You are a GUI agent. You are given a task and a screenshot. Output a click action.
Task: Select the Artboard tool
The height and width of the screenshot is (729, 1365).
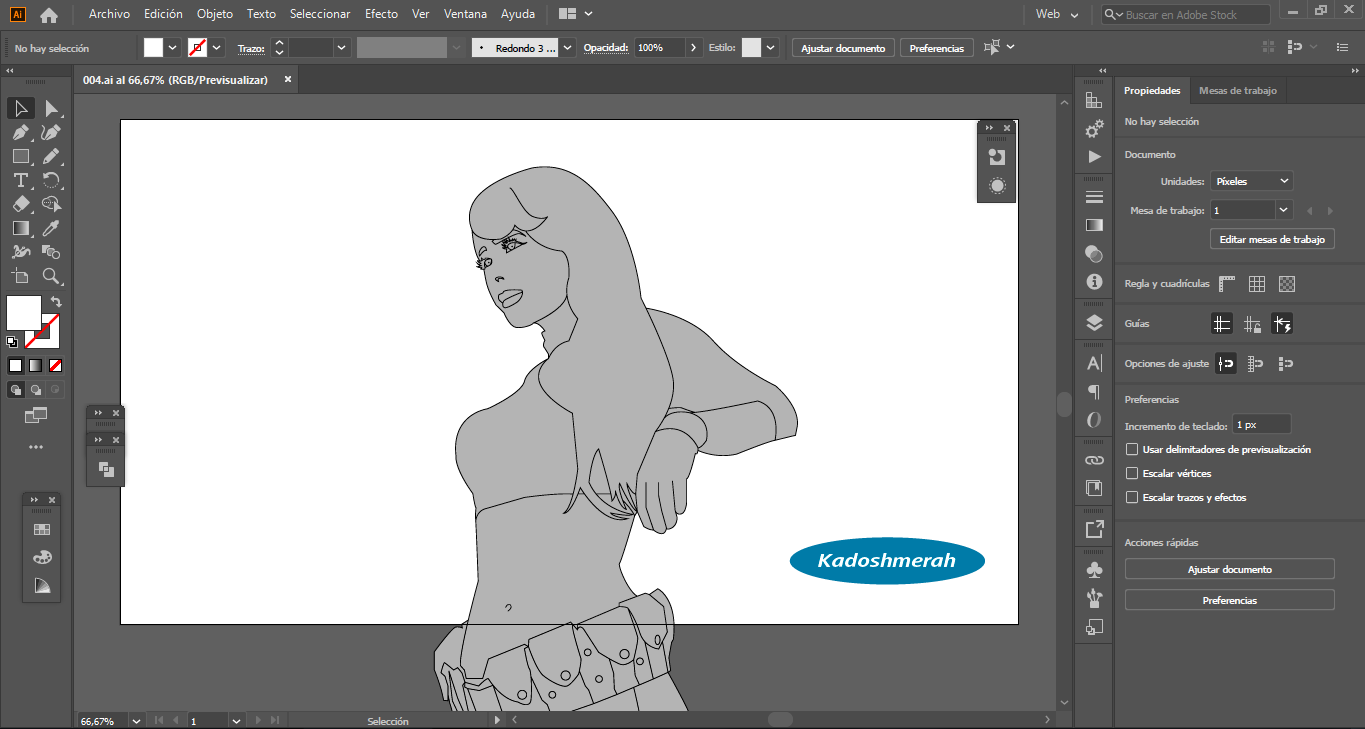20,276
